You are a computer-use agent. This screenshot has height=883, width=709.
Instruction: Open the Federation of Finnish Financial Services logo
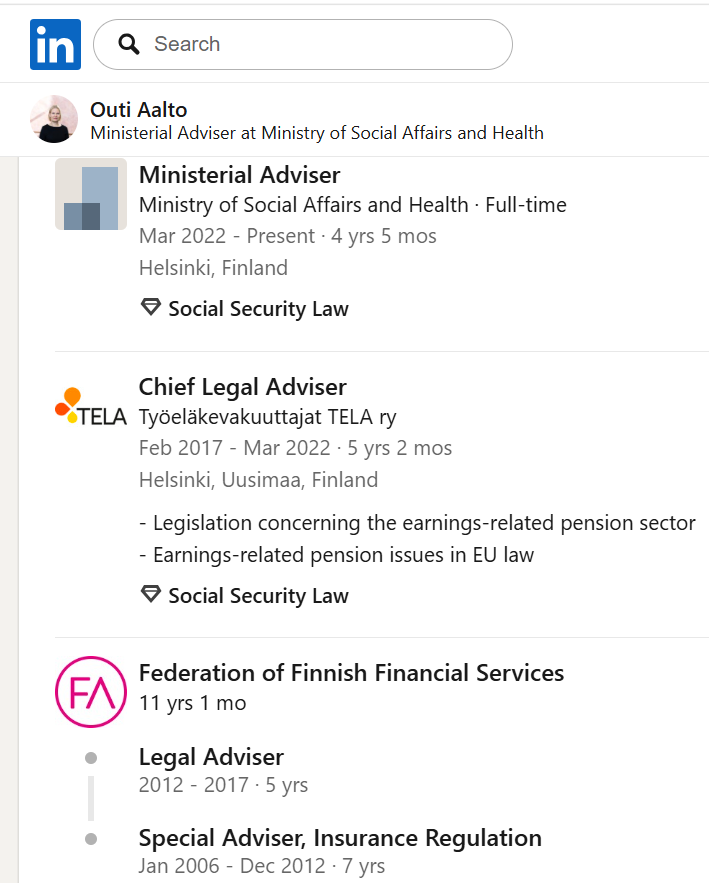pyautogui.click(x=91, y=692)
